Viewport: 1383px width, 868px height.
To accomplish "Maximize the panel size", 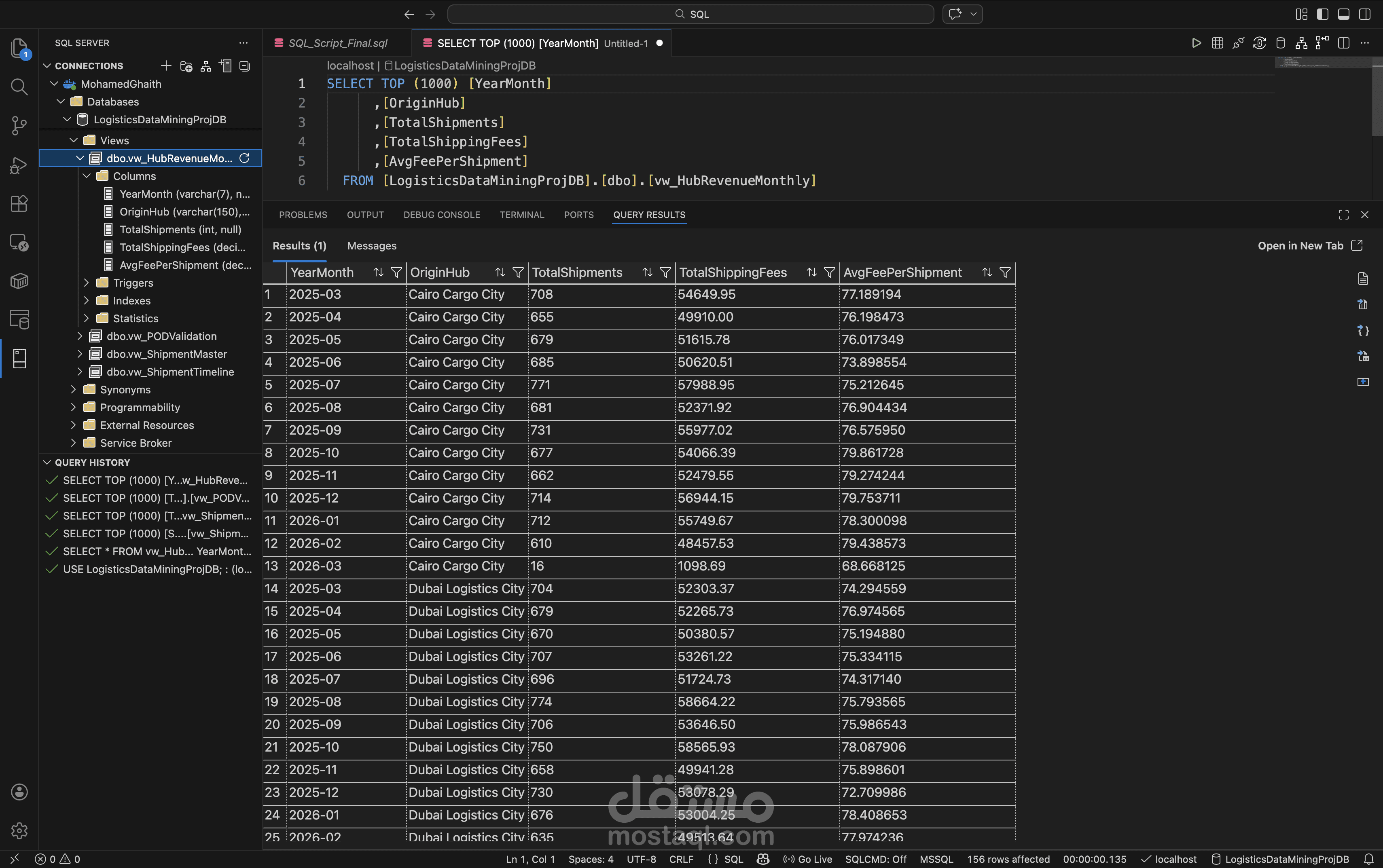I will point(1343,215).
